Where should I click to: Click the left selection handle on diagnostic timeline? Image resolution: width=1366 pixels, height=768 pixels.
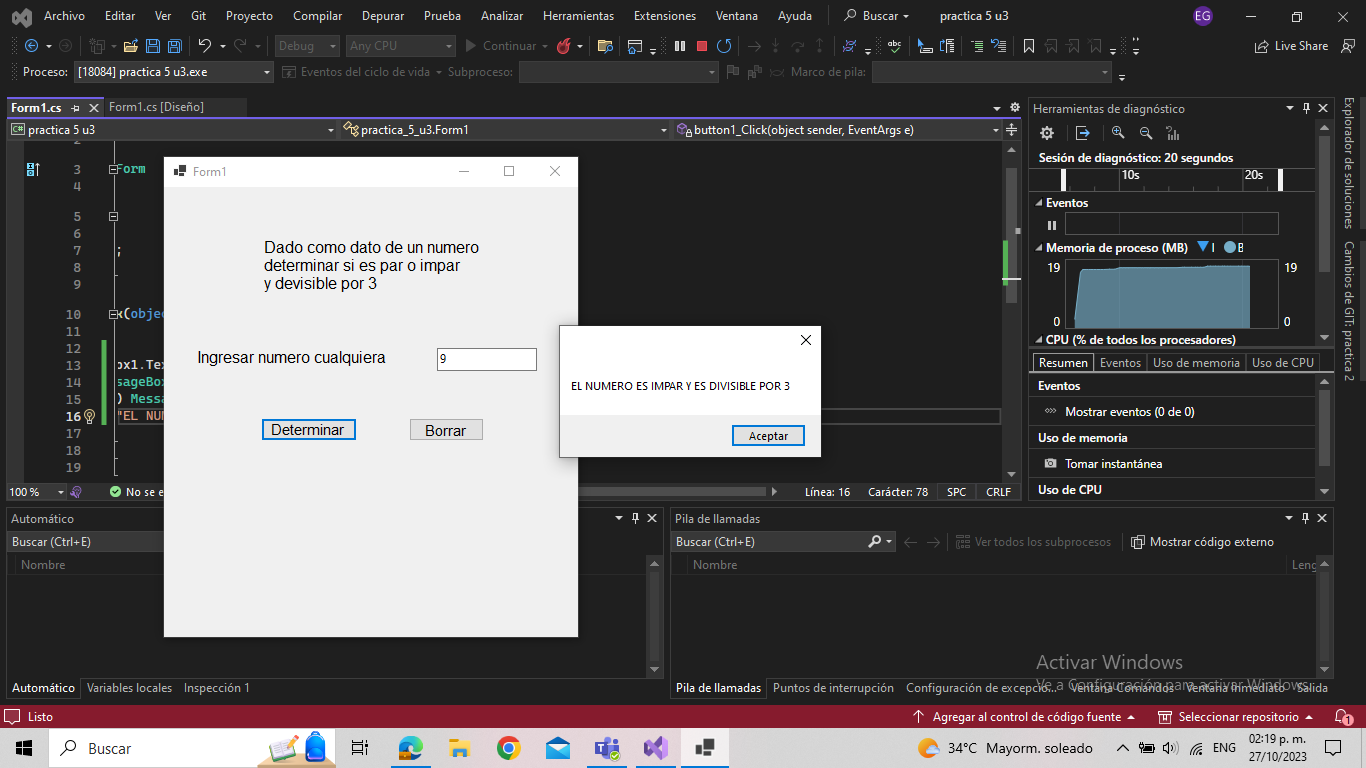1064,180
